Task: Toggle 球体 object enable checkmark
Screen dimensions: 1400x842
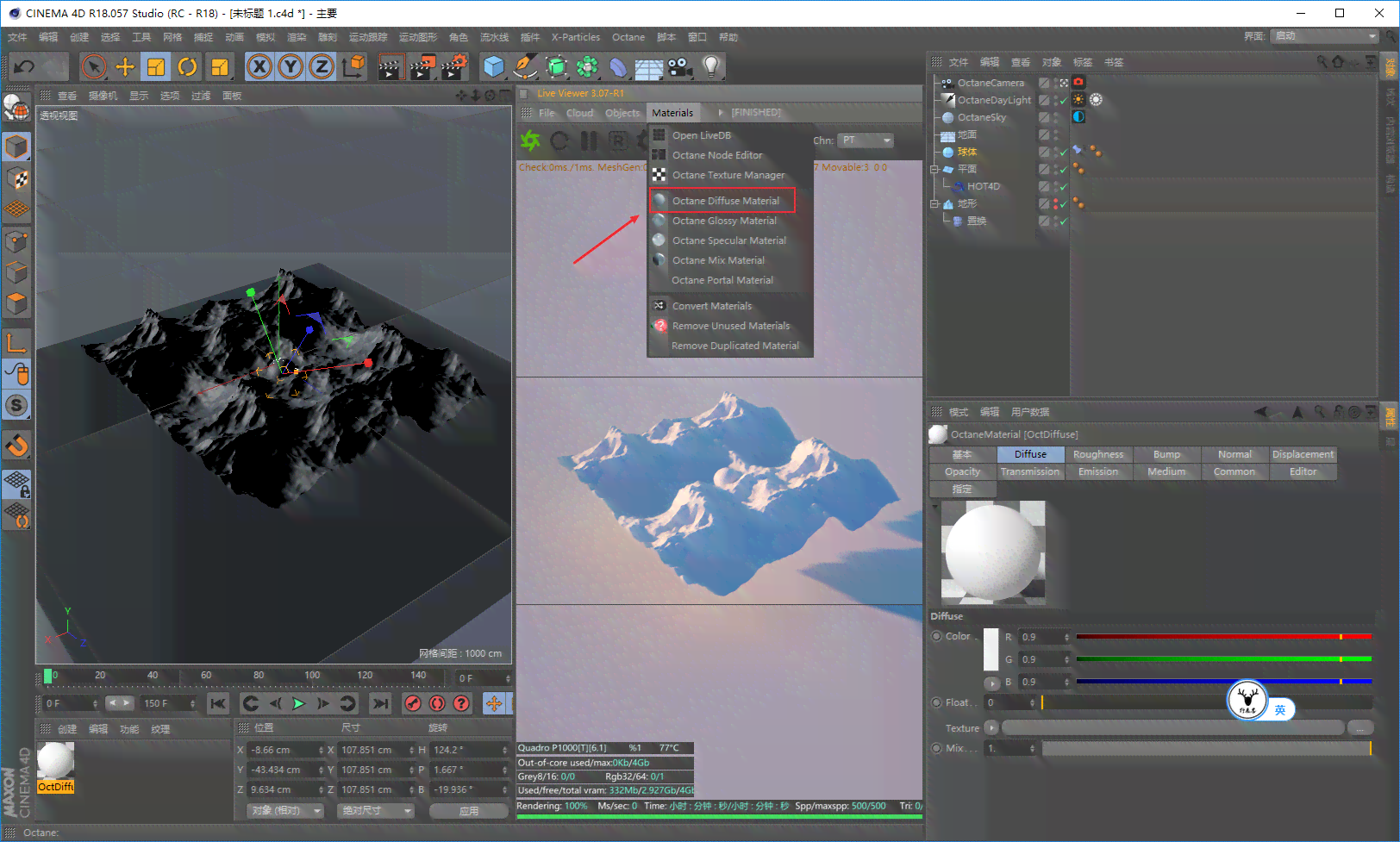Action: 1064,152
